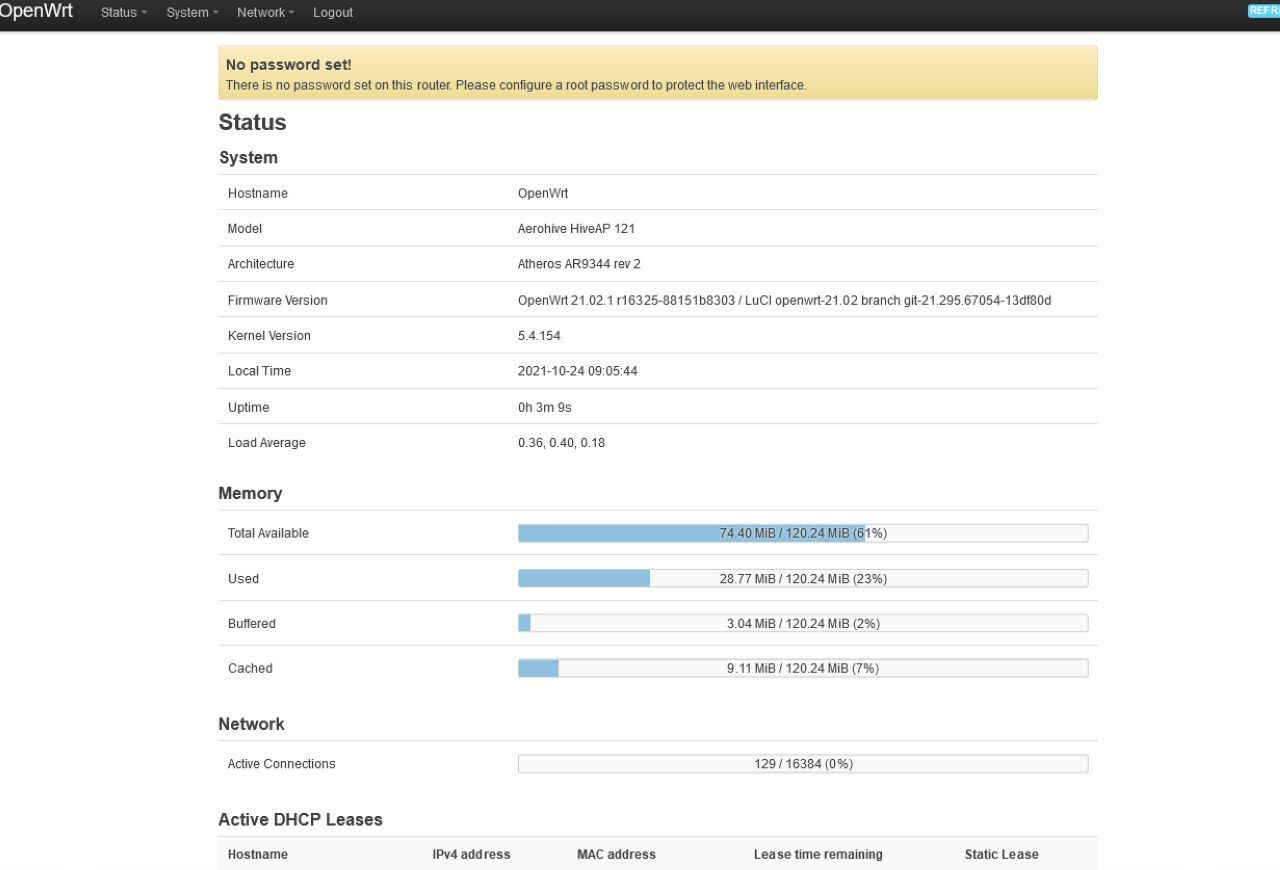Screen dimensions: 1280x870
Task: Select the Static Lease column header
Action: tap(1001, 854)
